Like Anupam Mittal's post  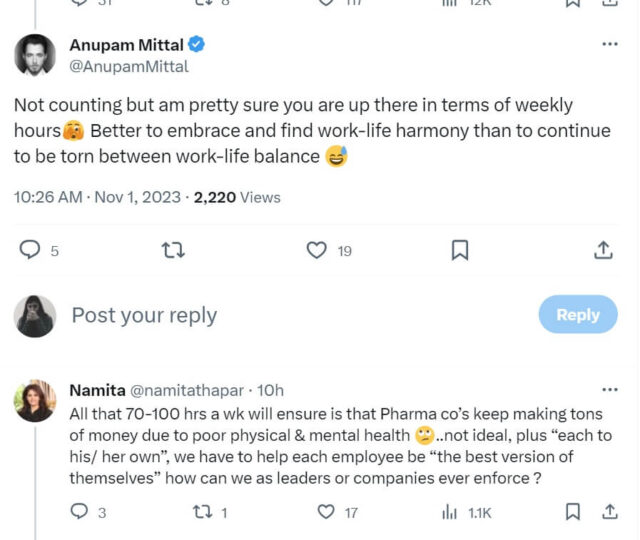click(x=317, y=250)
